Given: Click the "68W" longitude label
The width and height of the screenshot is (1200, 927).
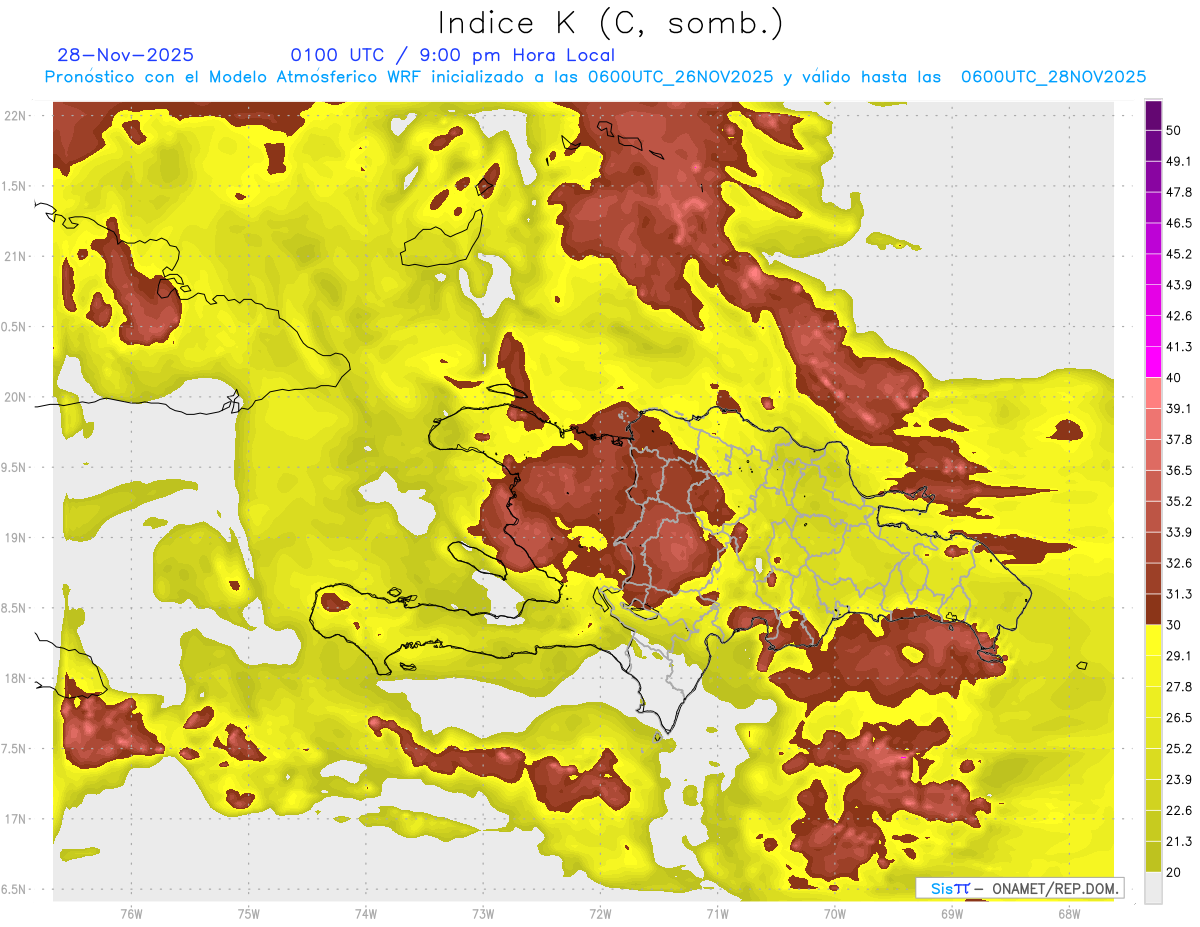Looking at the screenshot, I should [x=1069, y=913].
